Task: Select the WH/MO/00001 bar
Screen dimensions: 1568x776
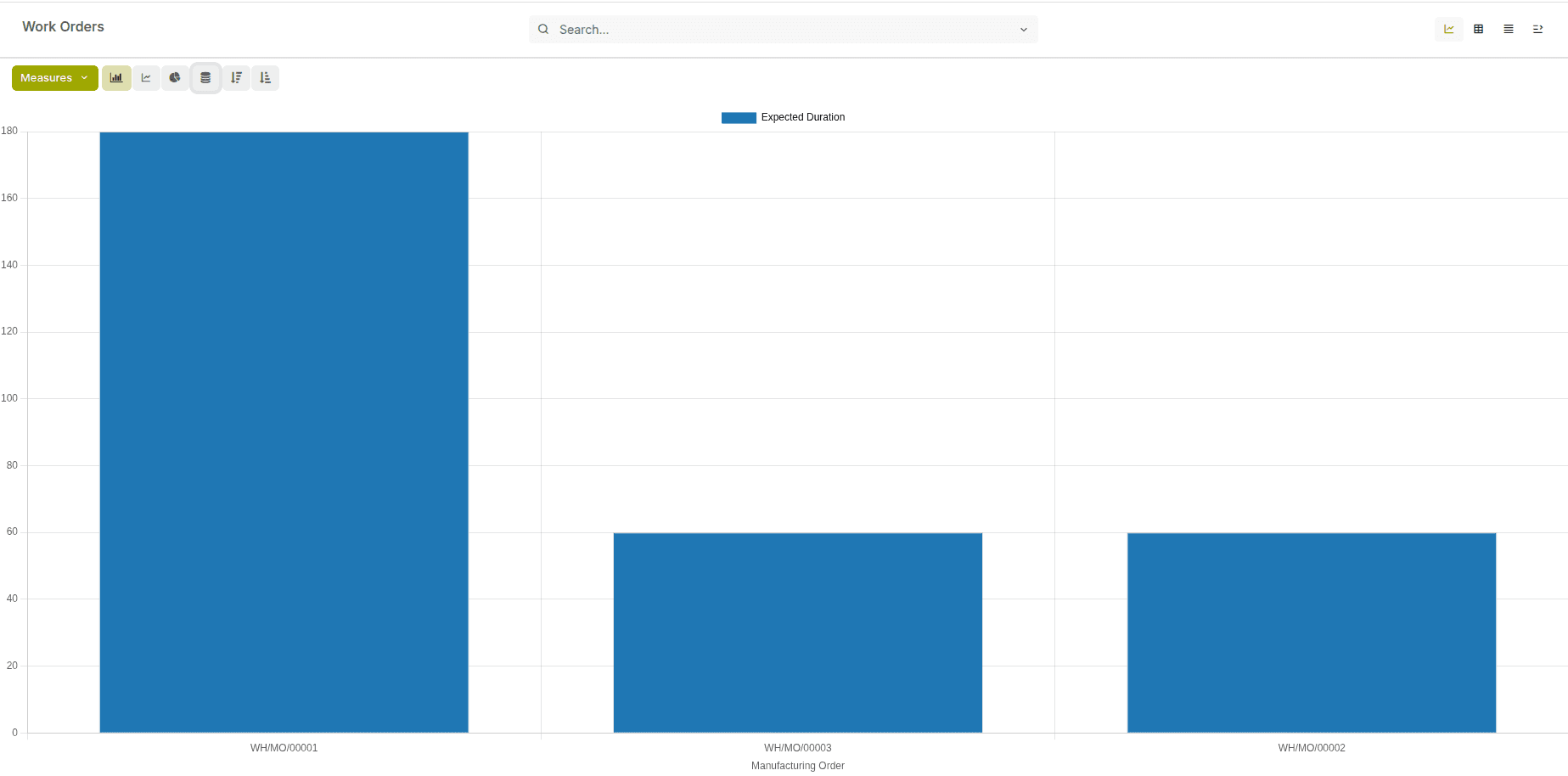Action: pos(284,425)
